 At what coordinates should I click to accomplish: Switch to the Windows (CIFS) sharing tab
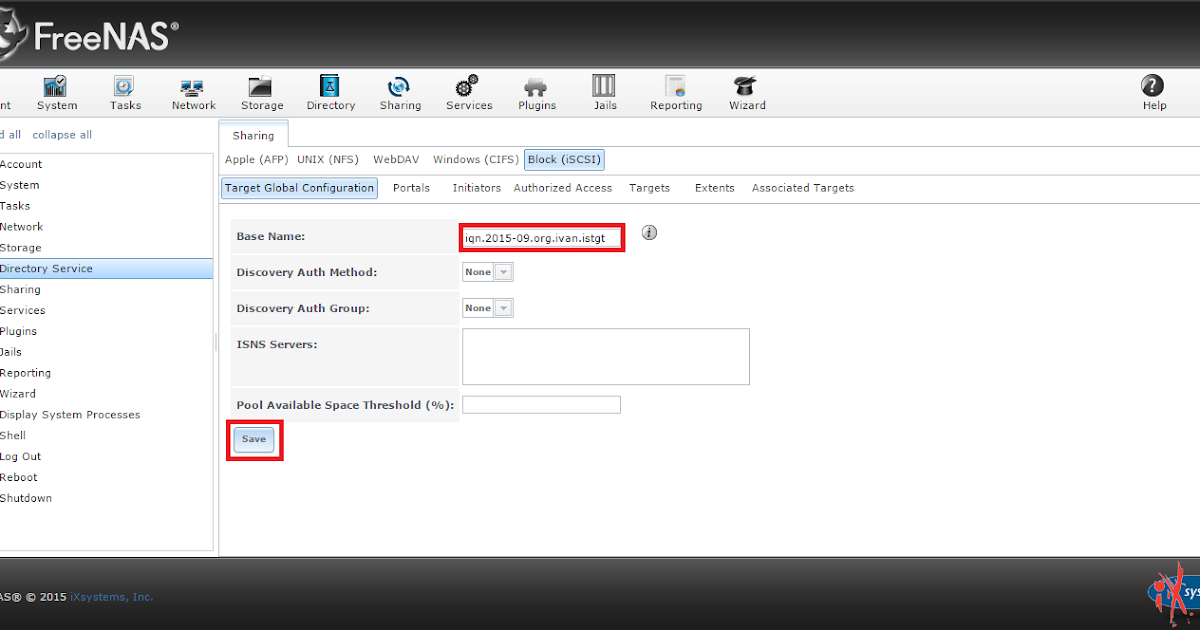[475, 159]
